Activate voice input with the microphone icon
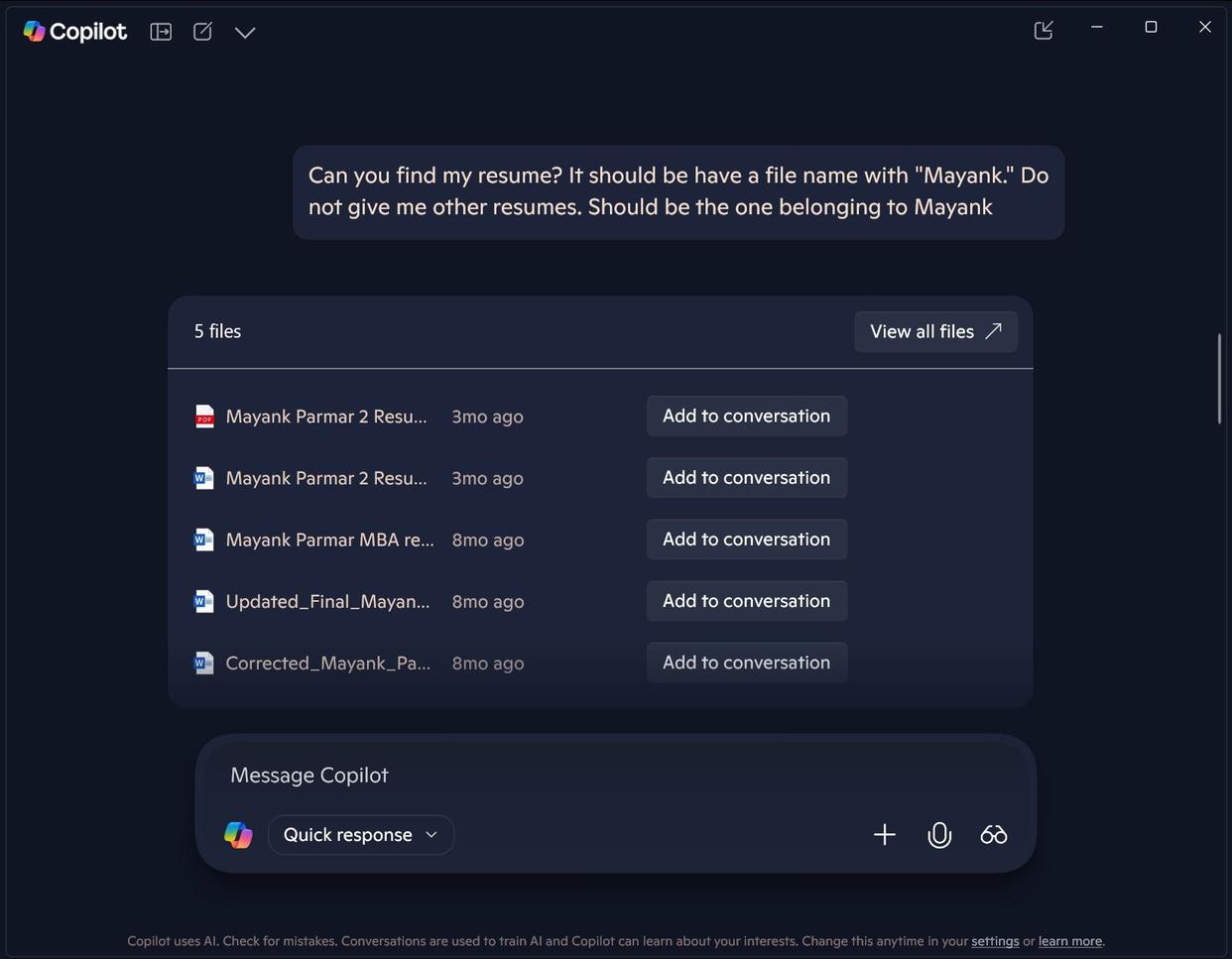The width and height of the screenshot is (1232, 959). [x=938, y=834]
